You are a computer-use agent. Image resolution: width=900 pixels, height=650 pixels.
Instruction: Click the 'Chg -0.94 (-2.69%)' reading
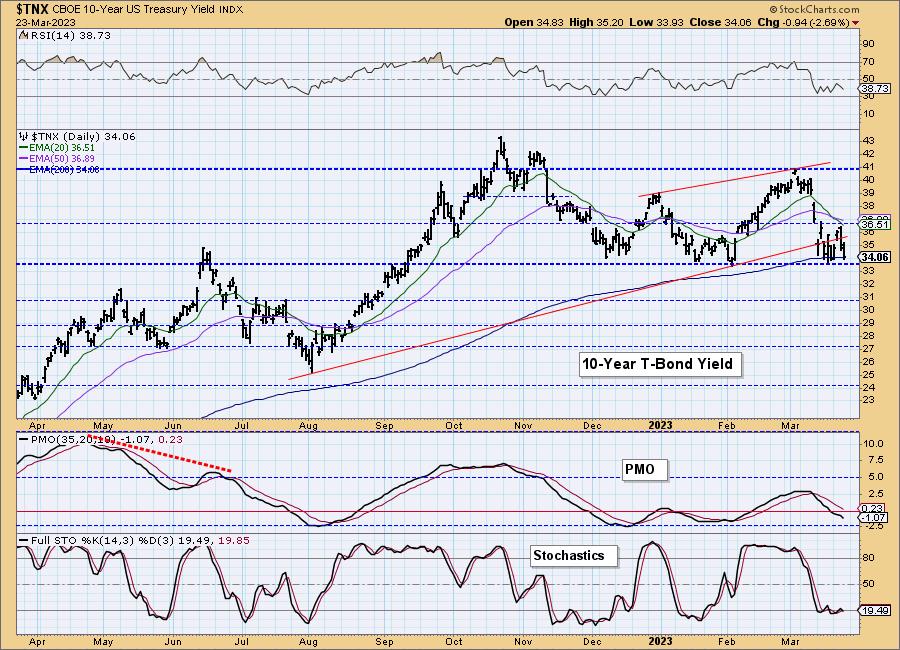tap(804, 22)
